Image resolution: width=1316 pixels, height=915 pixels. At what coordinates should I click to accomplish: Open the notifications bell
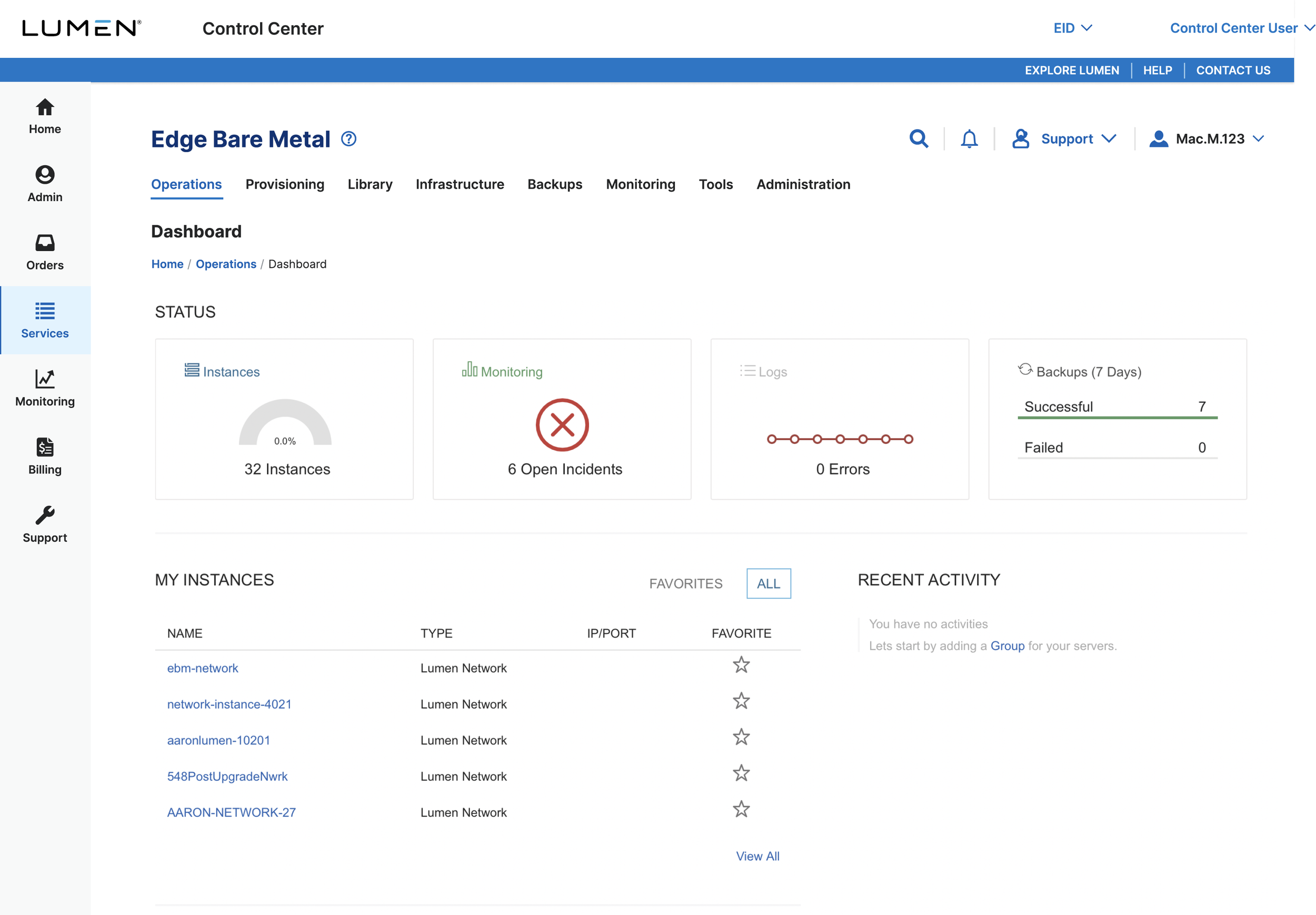coord(969,139)
